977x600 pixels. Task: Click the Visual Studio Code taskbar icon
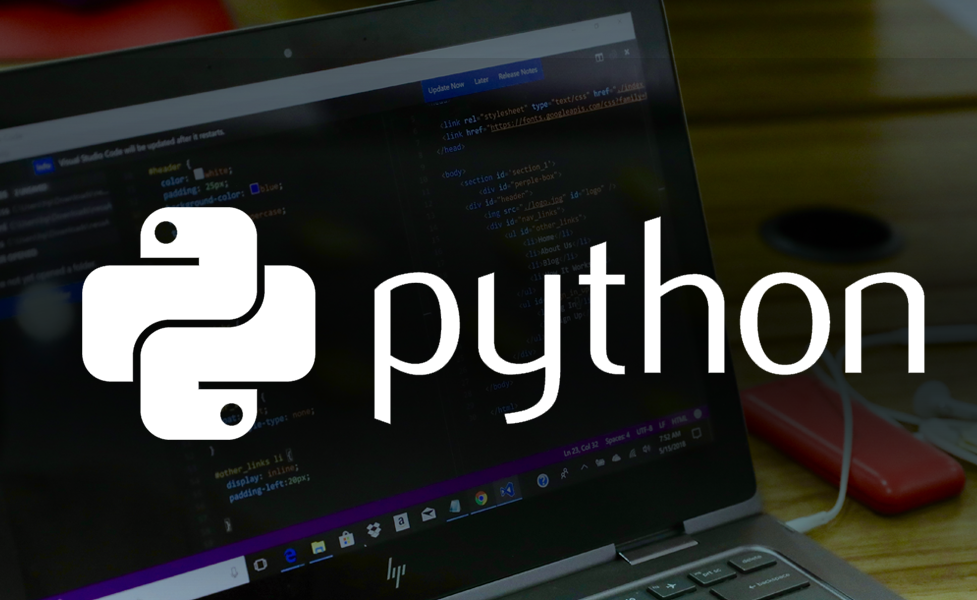[507, 490]
